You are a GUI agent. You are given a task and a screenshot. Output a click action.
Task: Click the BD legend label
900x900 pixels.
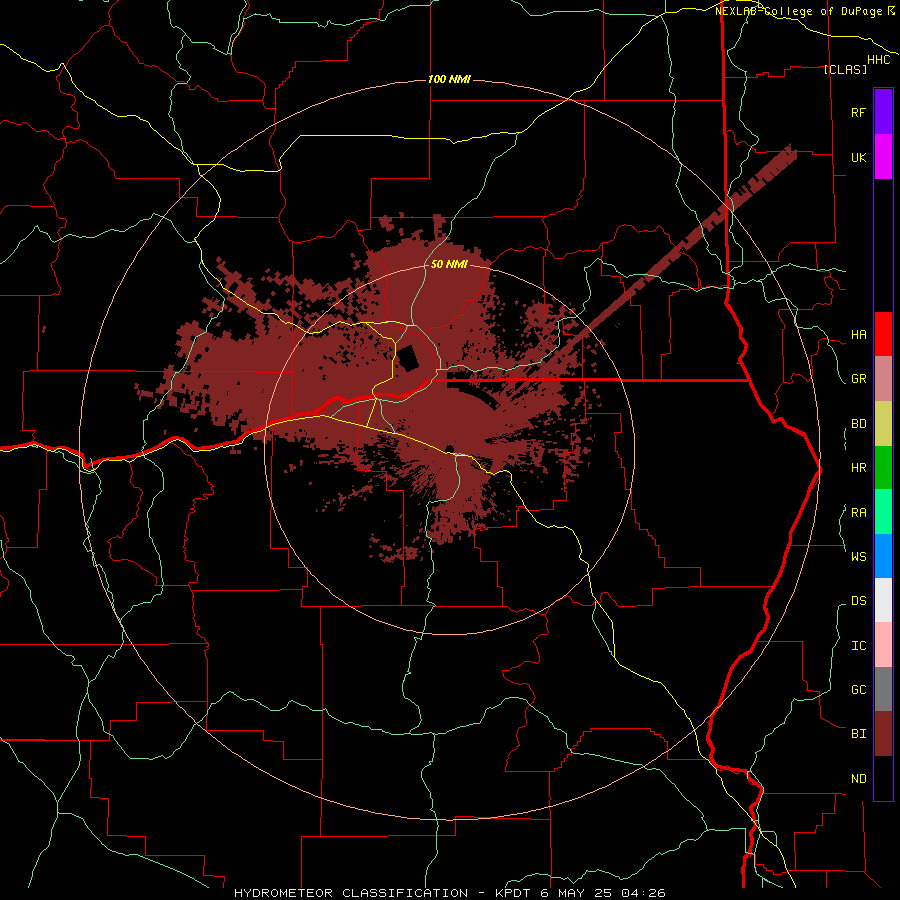[x=858, y=424]
